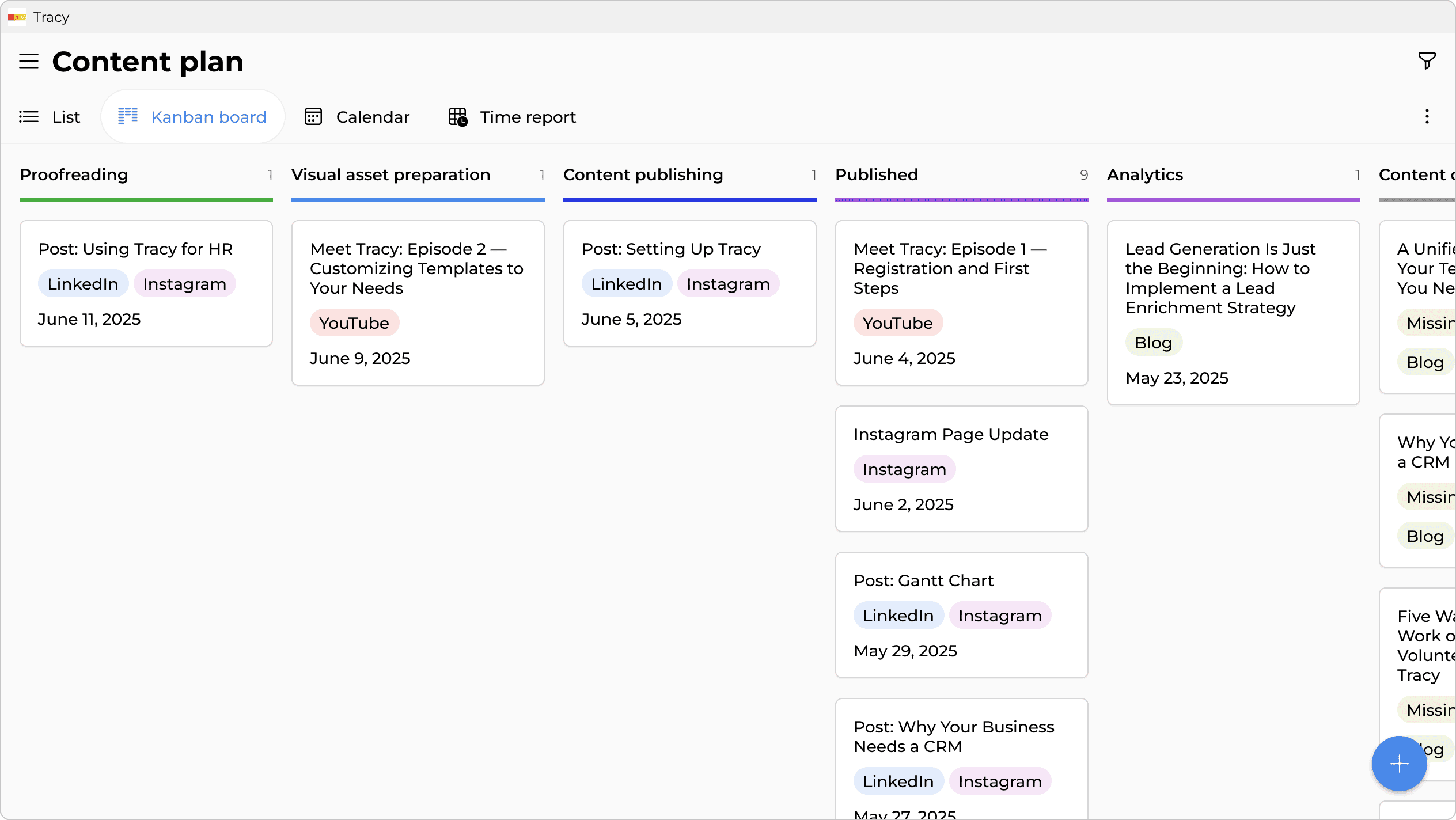Image resolution: width=1456 pixels, height=820 pixels.
Task: Open the hamburger navigation menu
Action: (x=29, y=61)
